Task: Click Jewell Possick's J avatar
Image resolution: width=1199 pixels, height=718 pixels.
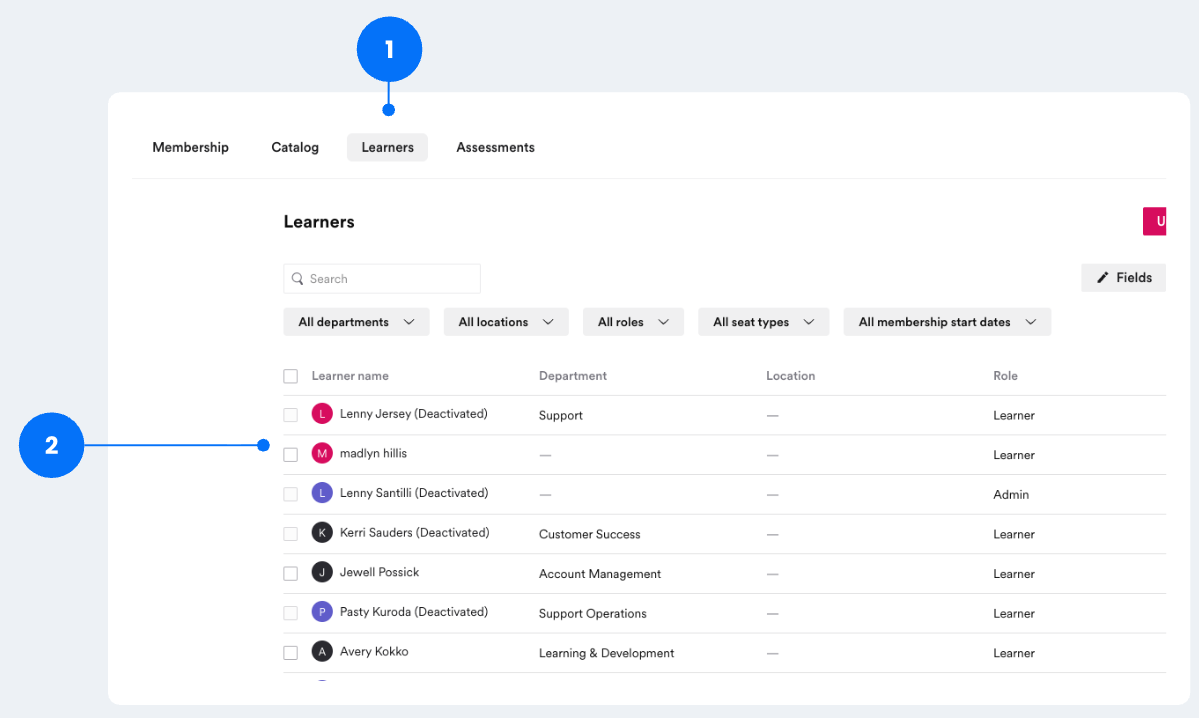Action: coord(322,572)
